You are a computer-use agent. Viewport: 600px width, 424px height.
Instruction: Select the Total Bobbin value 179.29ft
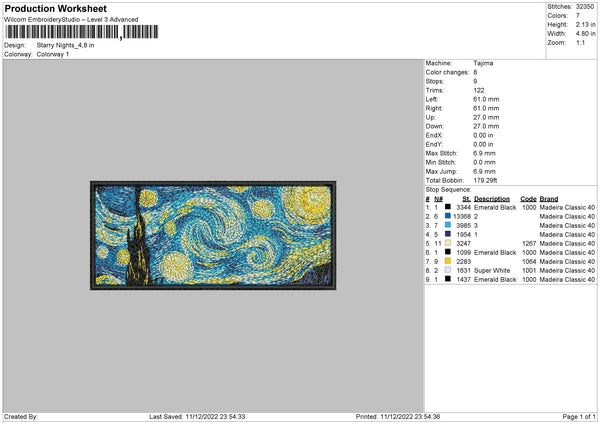click(x=485, y=180)
